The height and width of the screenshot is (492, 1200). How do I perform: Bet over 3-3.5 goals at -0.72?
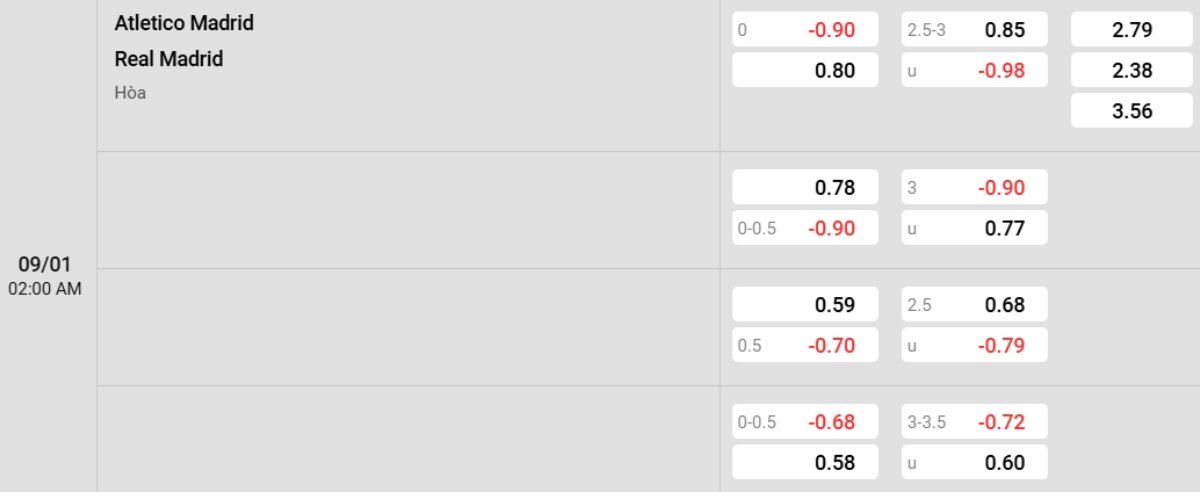(x=975, y=422)
